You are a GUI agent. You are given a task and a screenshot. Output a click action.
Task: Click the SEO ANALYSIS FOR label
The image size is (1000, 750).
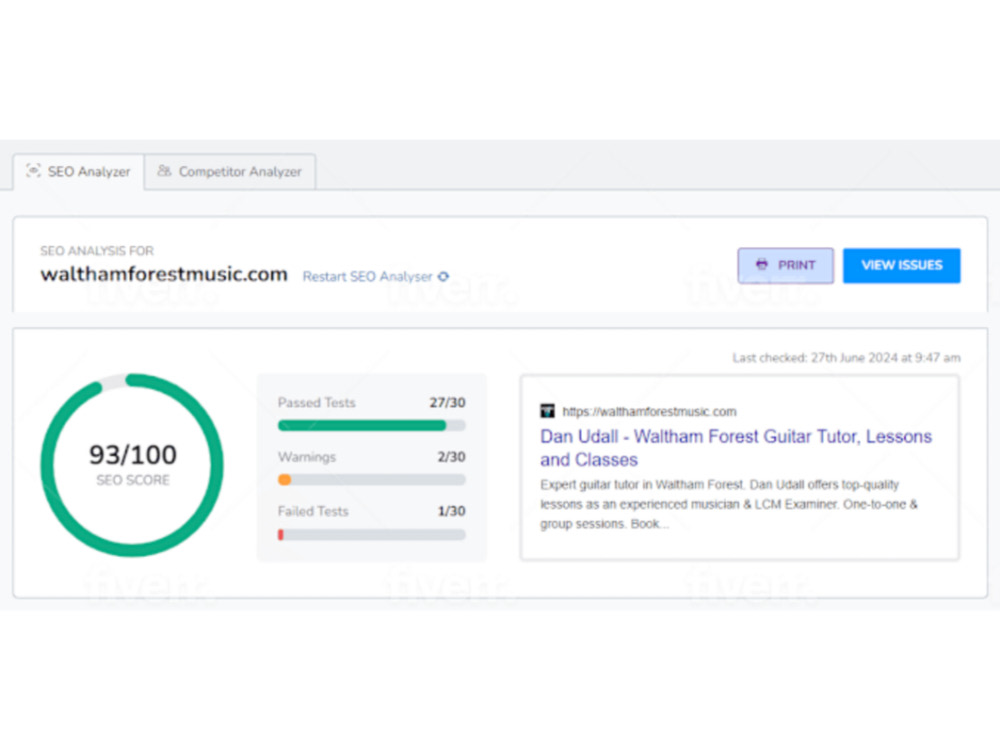tap(97, 251)
